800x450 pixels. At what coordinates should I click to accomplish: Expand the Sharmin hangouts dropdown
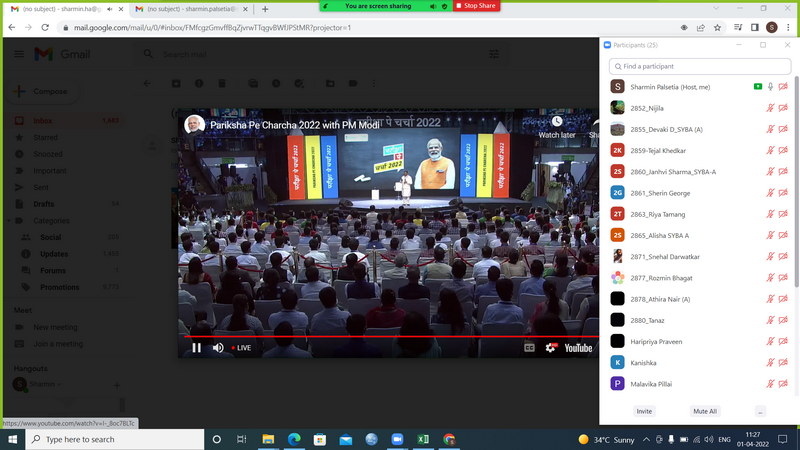point(59,384)
